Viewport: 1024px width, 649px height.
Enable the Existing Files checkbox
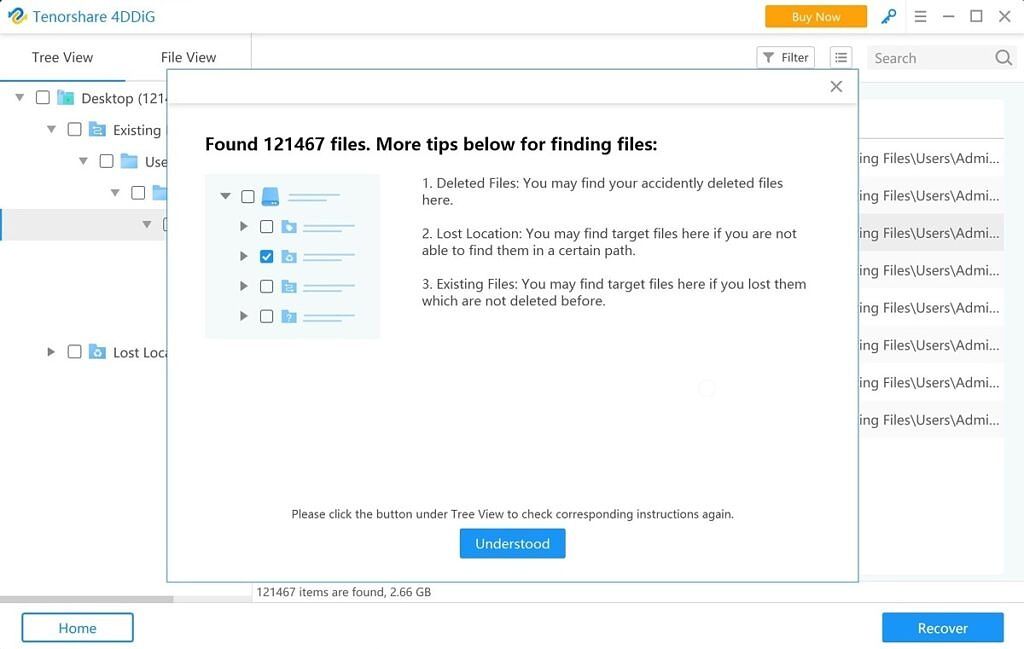click(72, 129)
